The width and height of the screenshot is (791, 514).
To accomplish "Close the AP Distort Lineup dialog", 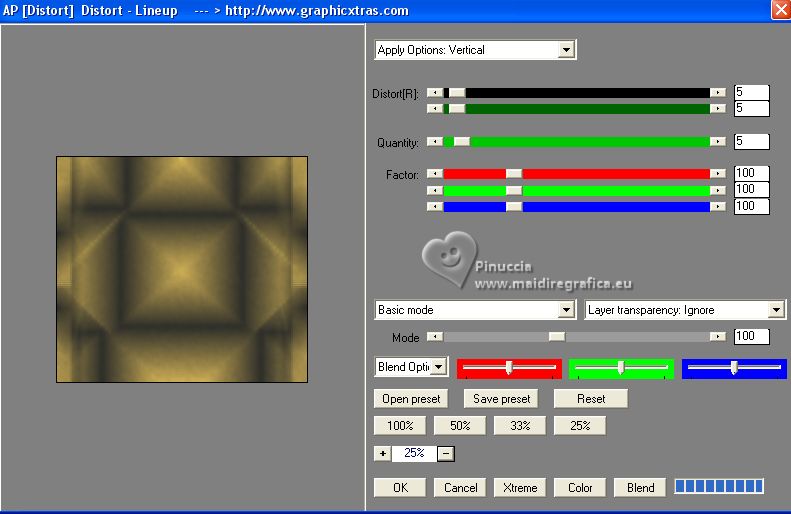I will pyautogui.click(x=780, y=10).
